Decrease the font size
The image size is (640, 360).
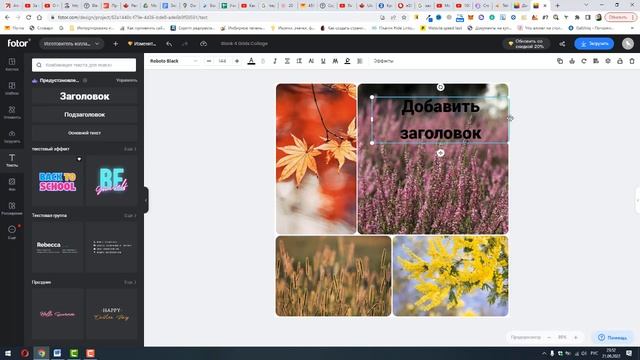pyautogui.click(x=209, y=61)
